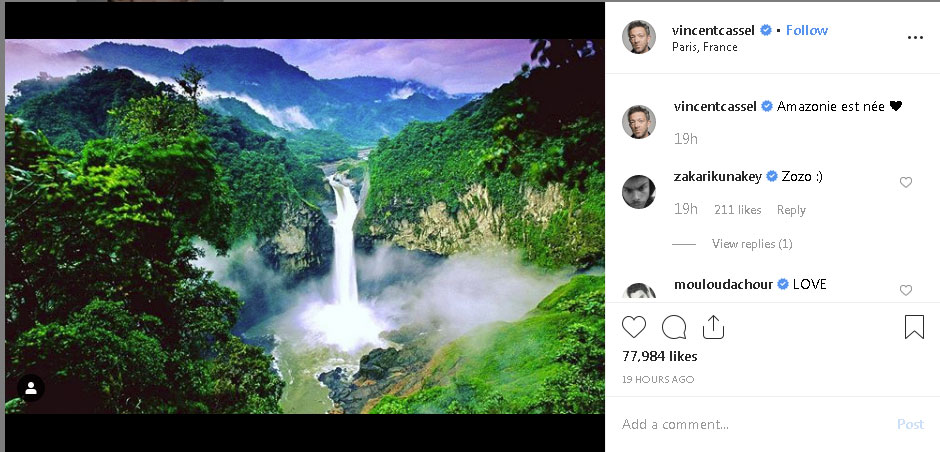Click the waterfall photo
The width and height of the screenshot is (940, 452).
tap(304, 226)
